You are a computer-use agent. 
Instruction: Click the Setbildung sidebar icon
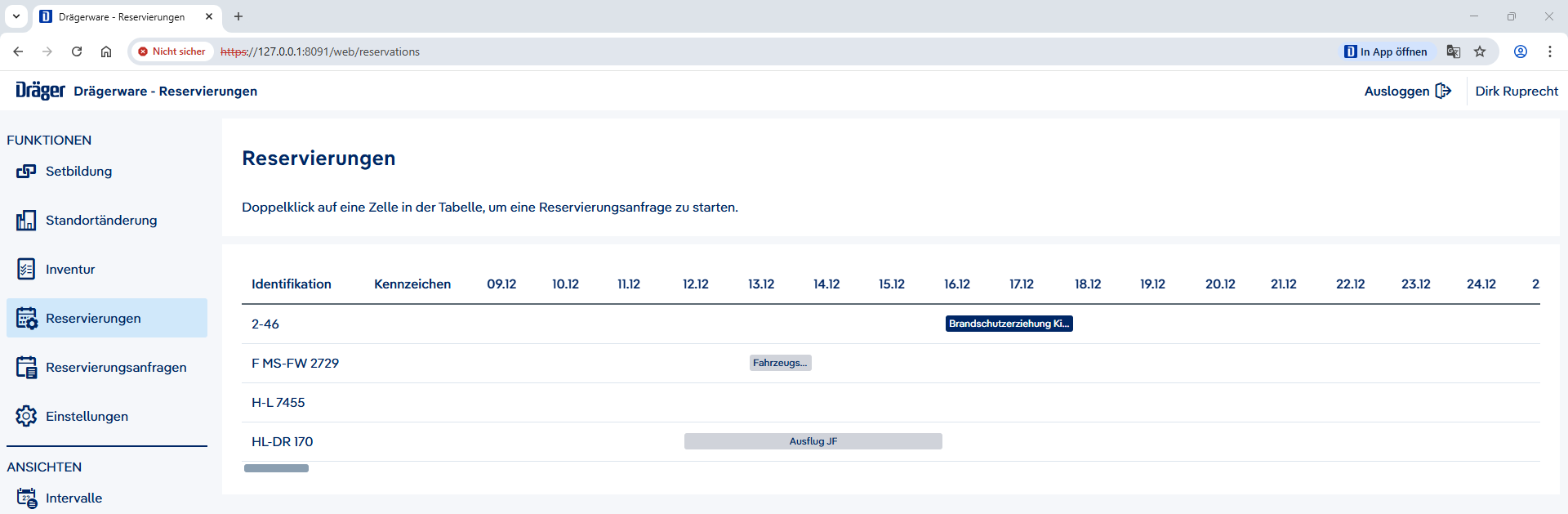coord(26,172)
